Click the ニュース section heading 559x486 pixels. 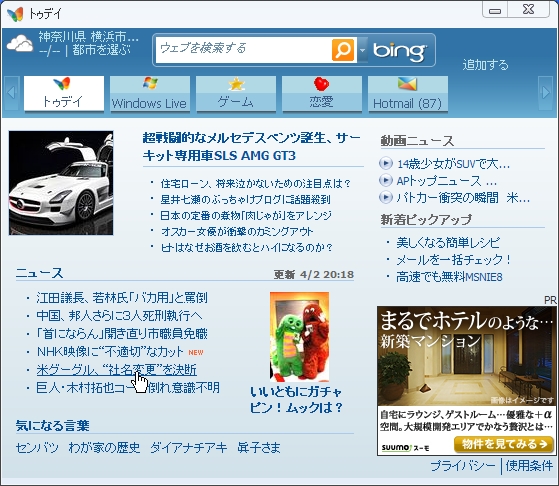[x=39, y=273]
